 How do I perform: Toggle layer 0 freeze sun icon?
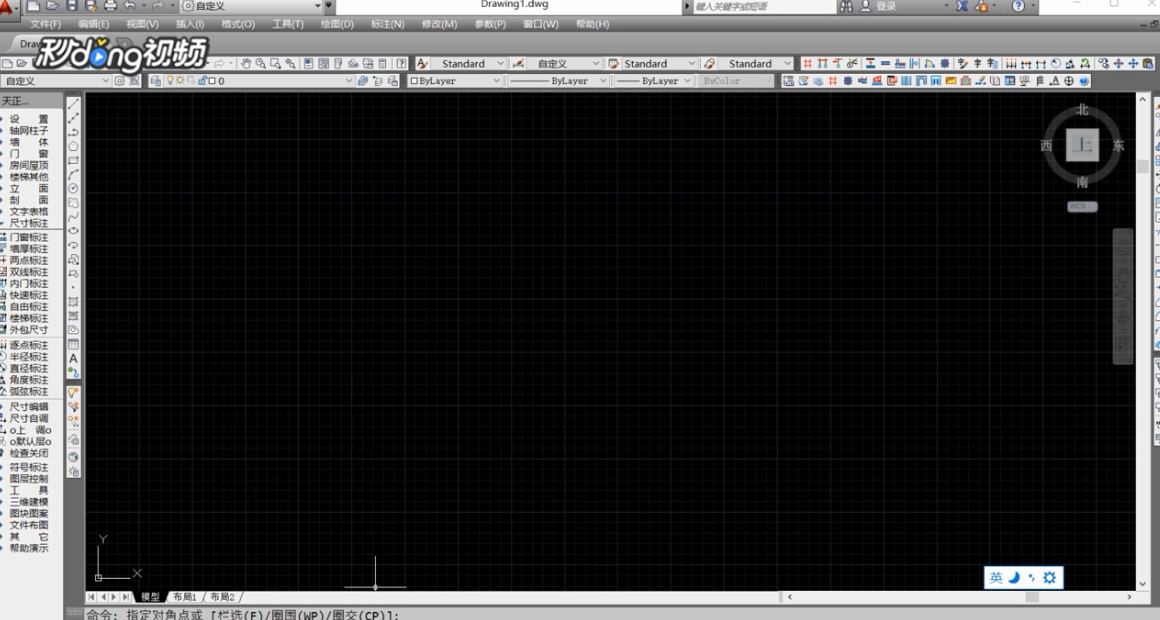[x=180, y=81]
